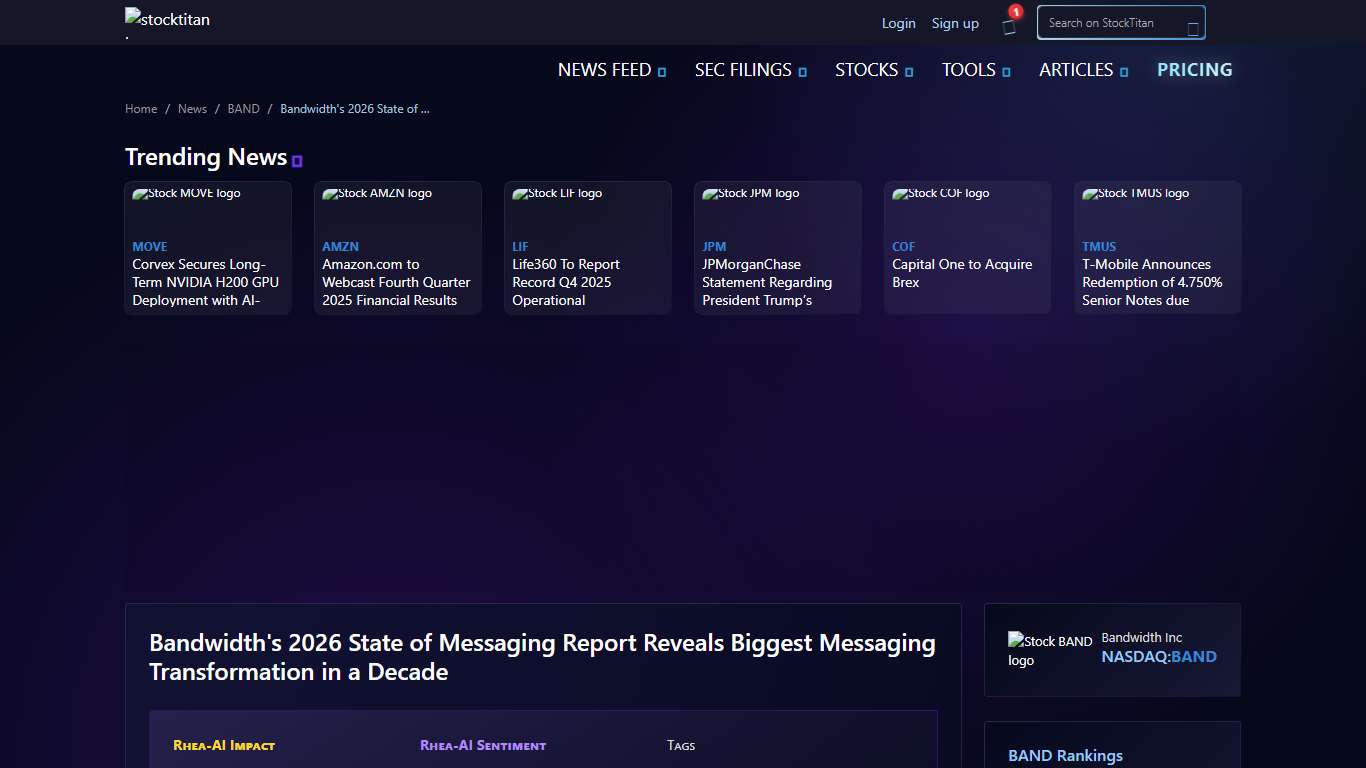Navigate to Home via the breadcrumb
Image resolution: width=1366 pixels, height=768 pixels.
[141, 108]
